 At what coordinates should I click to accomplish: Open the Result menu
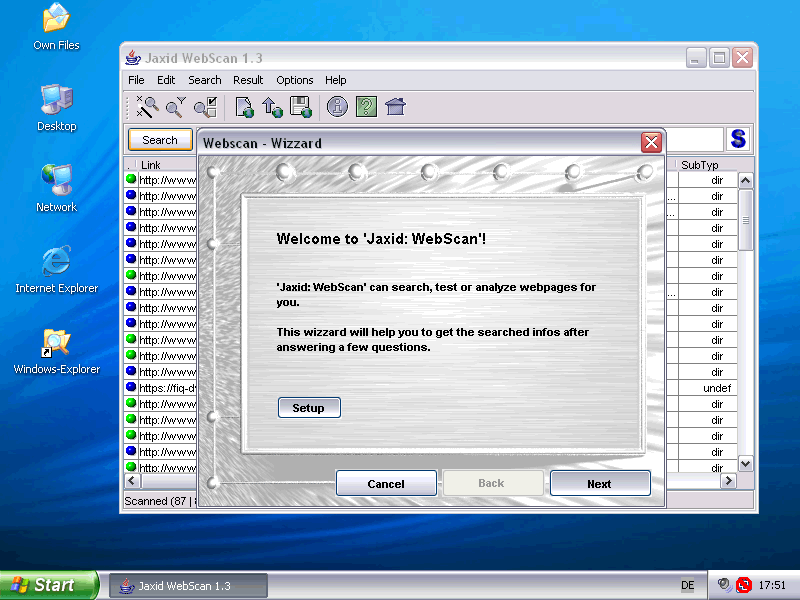[x=248, y=80]
